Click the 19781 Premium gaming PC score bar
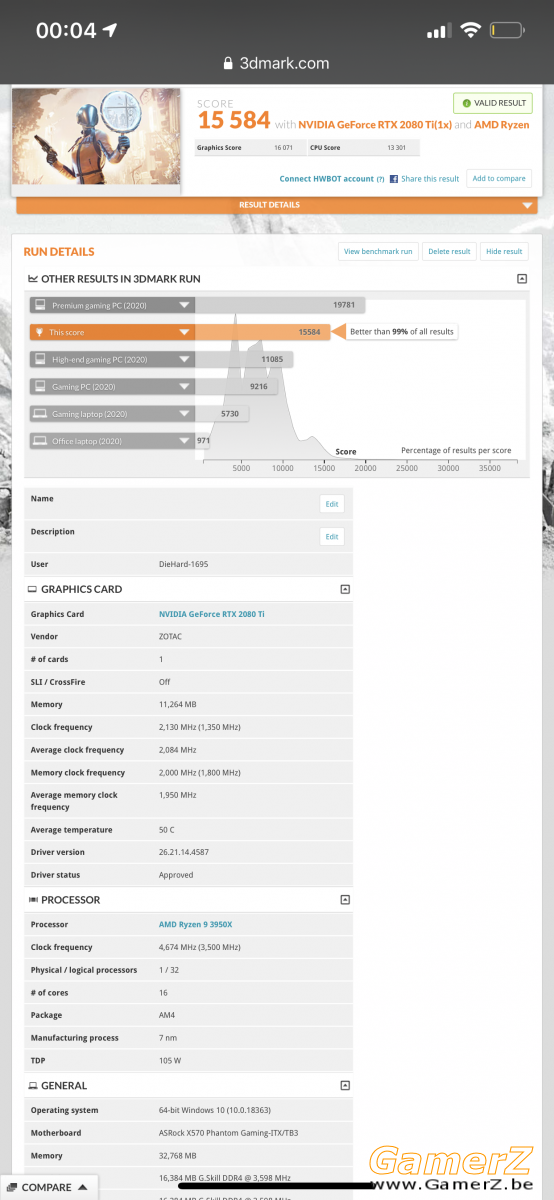The image size is (554, 1200). [280, 305]
